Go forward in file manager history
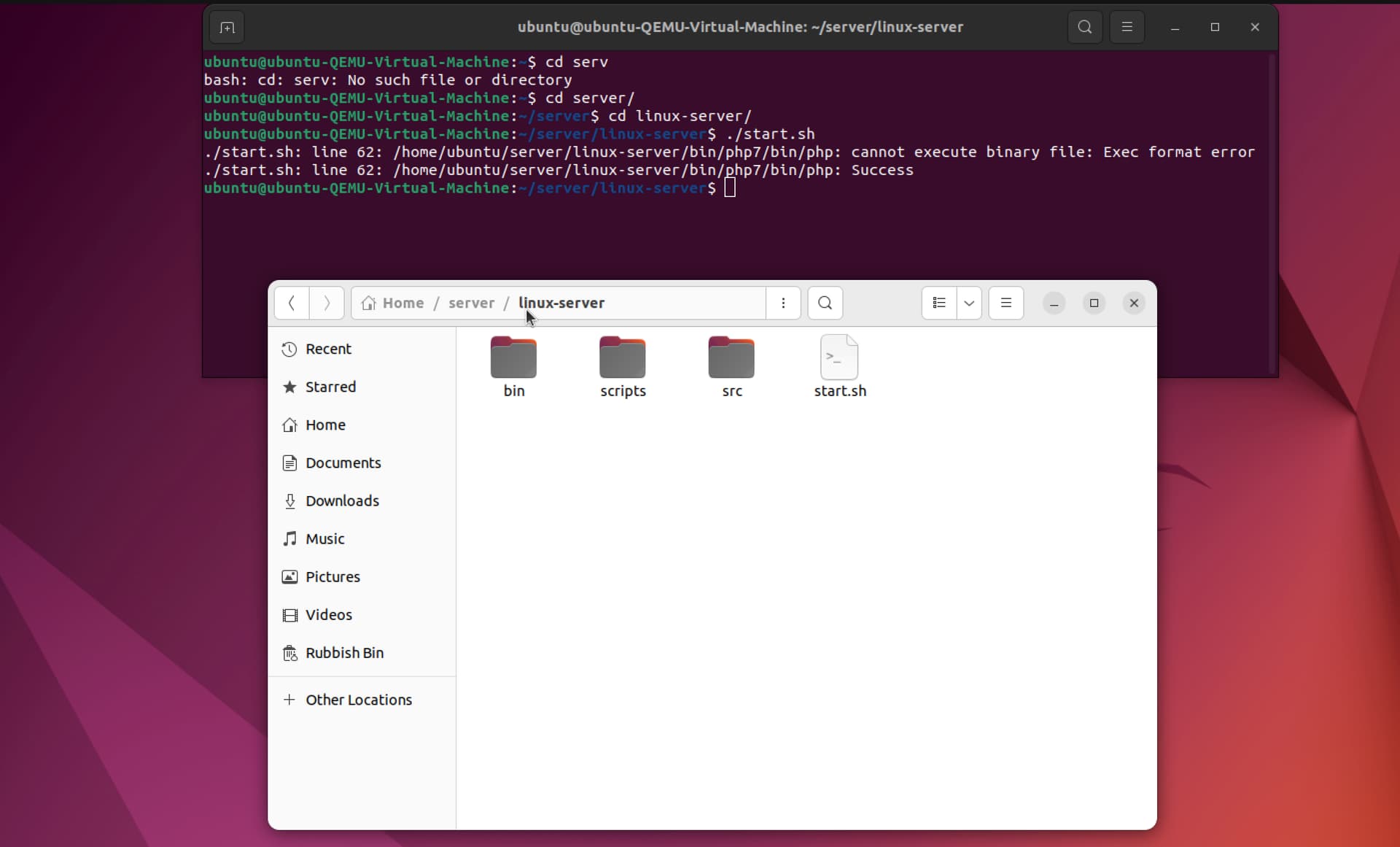The image size is (1400, 847). pyautogui.click(x=327, y=303)
